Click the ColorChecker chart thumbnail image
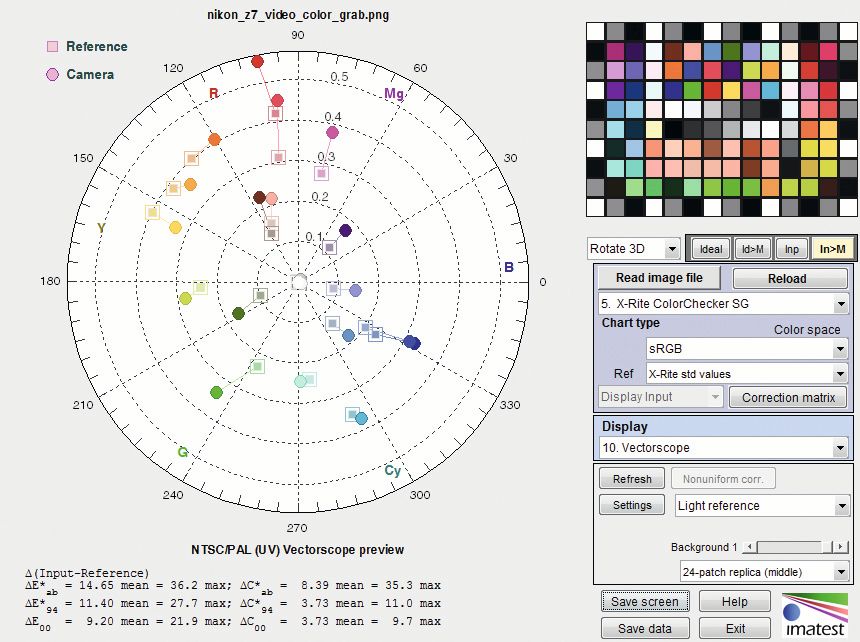The height and width of the screenshot is (642, 860). click(717, 124)
